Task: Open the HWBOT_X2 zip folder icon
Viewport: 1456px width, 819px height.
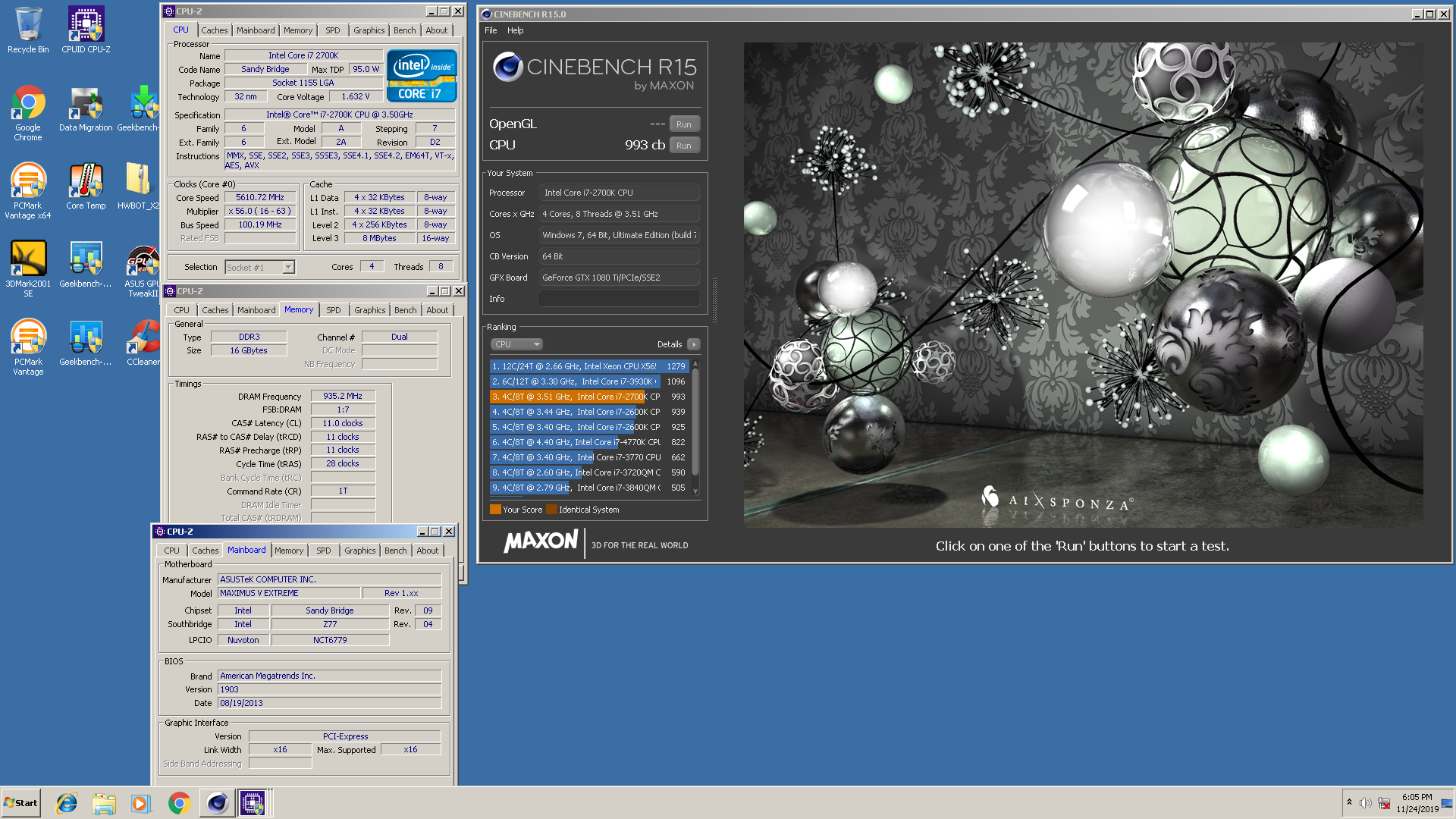Action: tap(138, 187)
